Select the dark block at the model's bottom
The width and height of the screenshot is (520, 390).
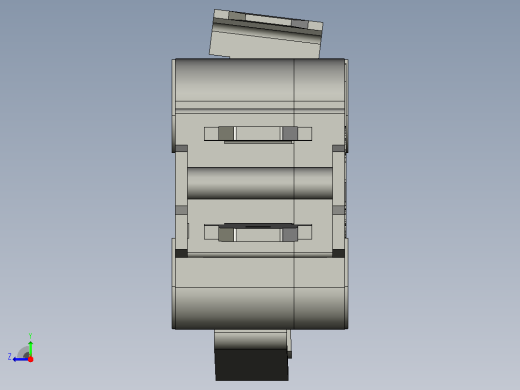(x=252, y=365)
